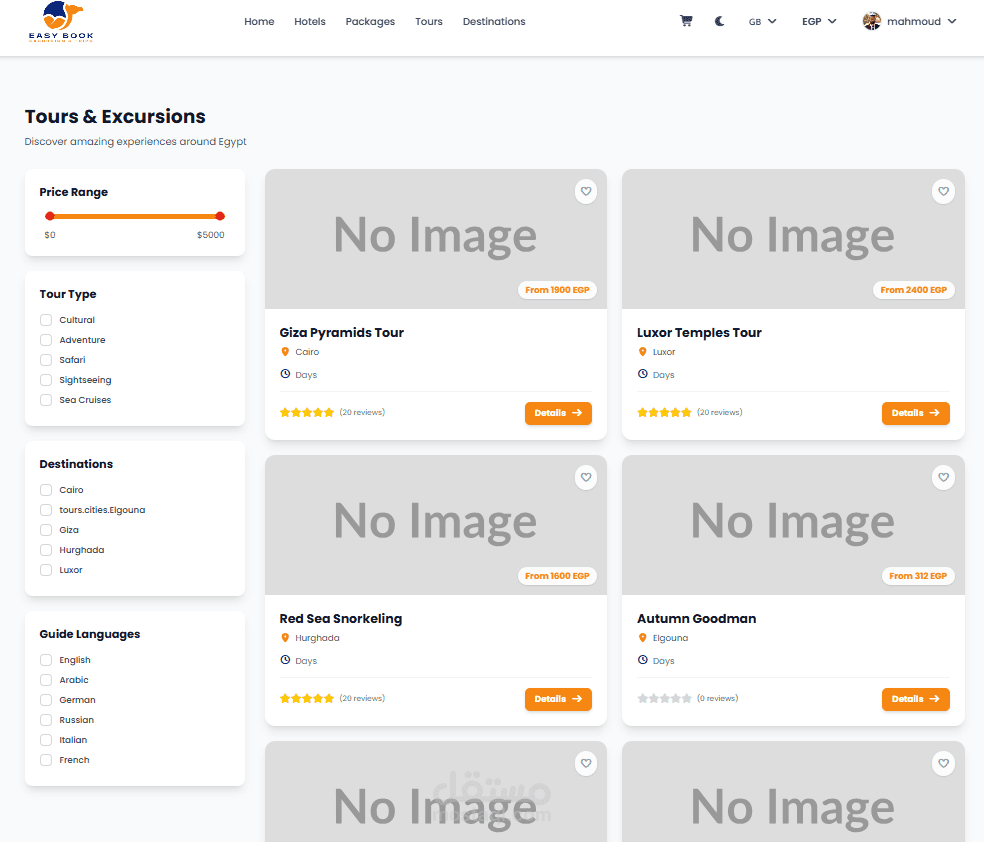The width and height of the screenshot is (984, 842).
Task: Click heart icon on Autumn Goodman
Action: click(943, 478)
